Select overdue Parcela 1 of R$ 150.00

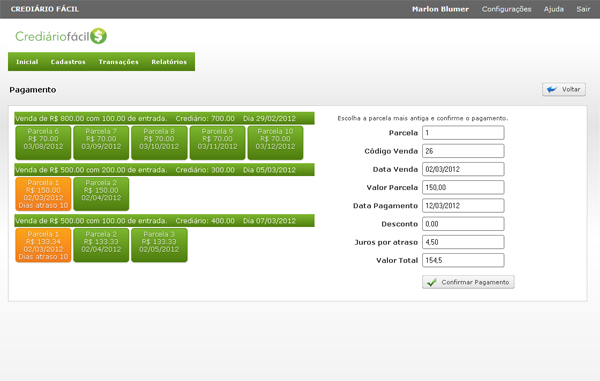[43, 194]
